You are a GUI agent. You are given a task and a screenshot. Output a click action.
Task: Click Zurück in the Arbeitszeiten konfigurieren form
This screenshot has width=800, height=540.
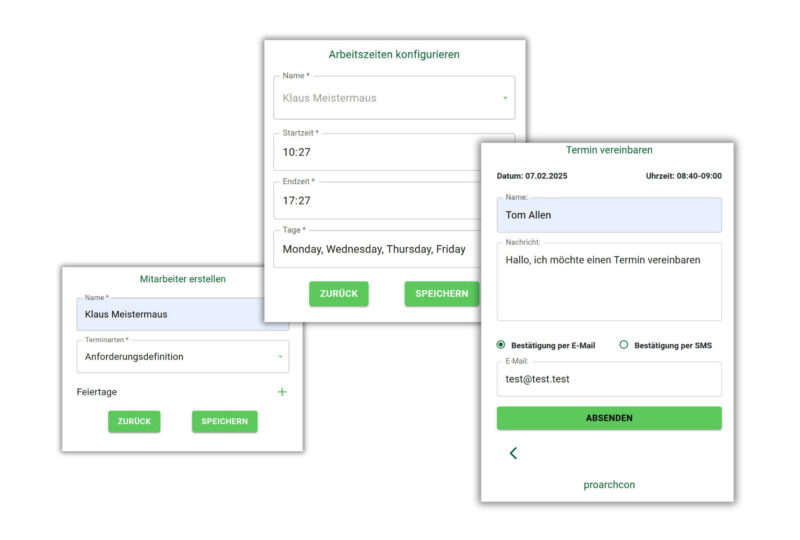pos(339,294)
